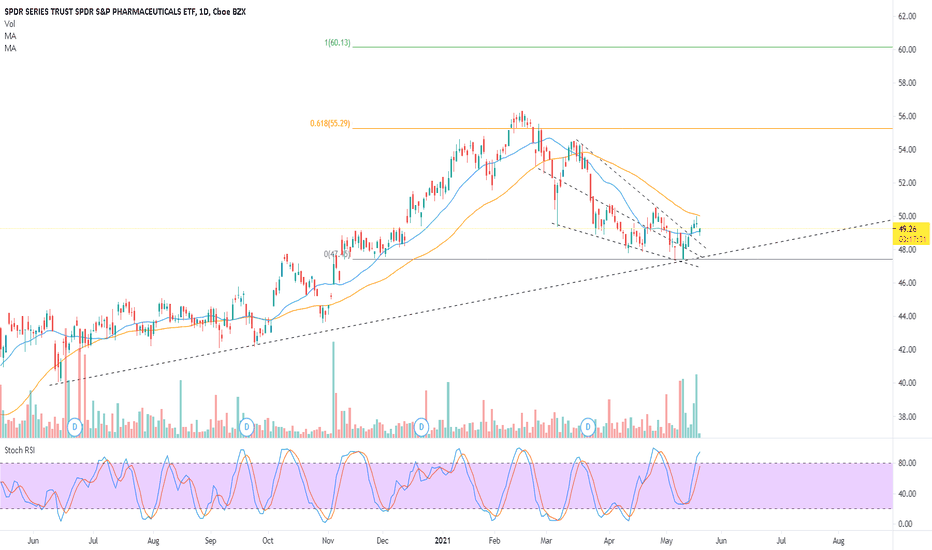Click 50.00 on the price axis
Screen dimensions: 932x550
(907, 216)
